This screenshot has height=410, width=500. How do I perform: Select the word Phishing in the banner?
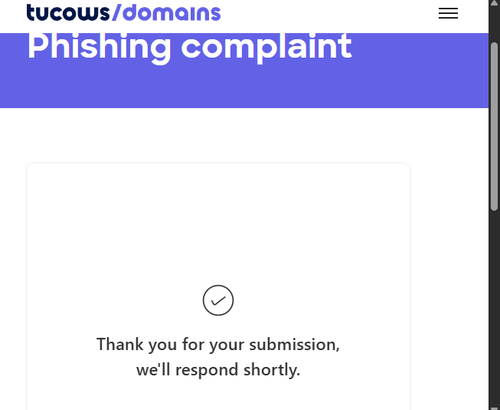point(99,47)
